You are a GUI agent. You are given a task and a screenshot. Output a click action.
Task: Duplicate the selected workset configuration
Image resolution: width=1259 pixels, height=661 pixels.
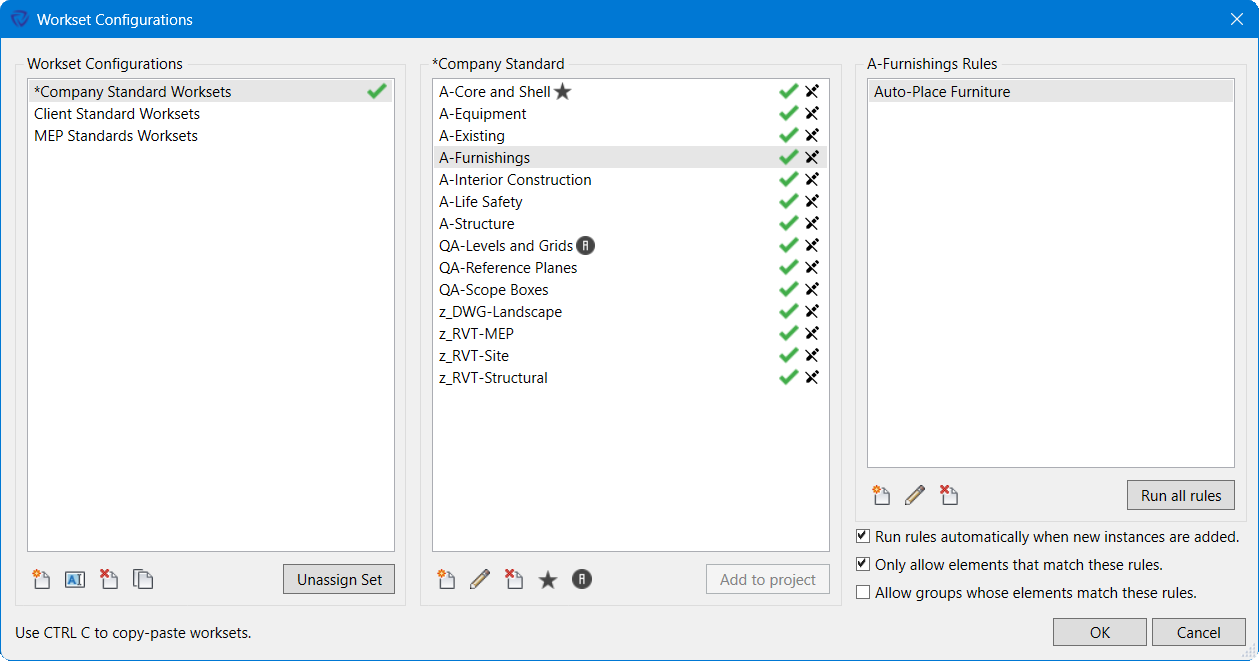pos(143,579)
